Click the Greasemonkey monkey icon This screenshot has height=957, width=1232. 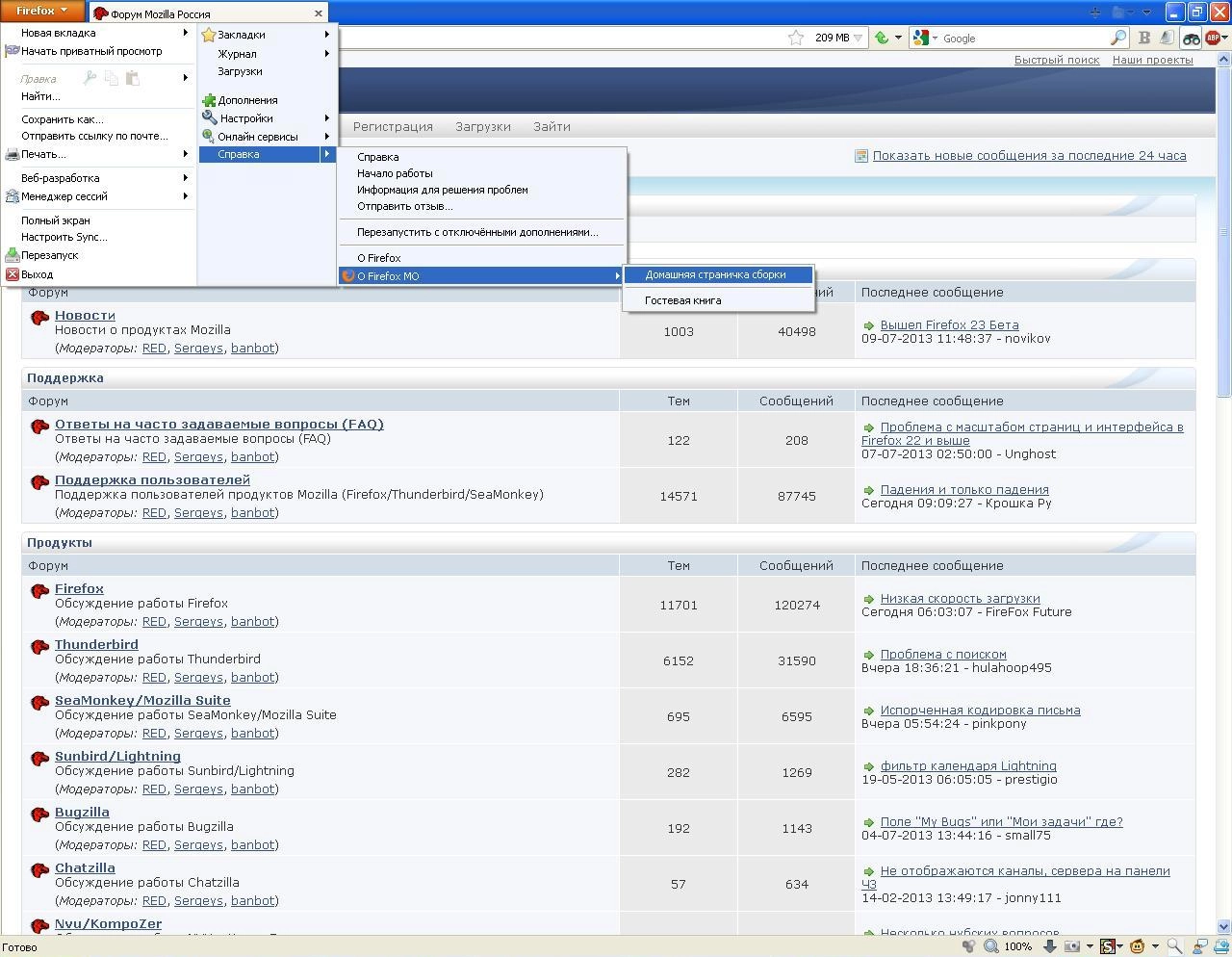1137,946
